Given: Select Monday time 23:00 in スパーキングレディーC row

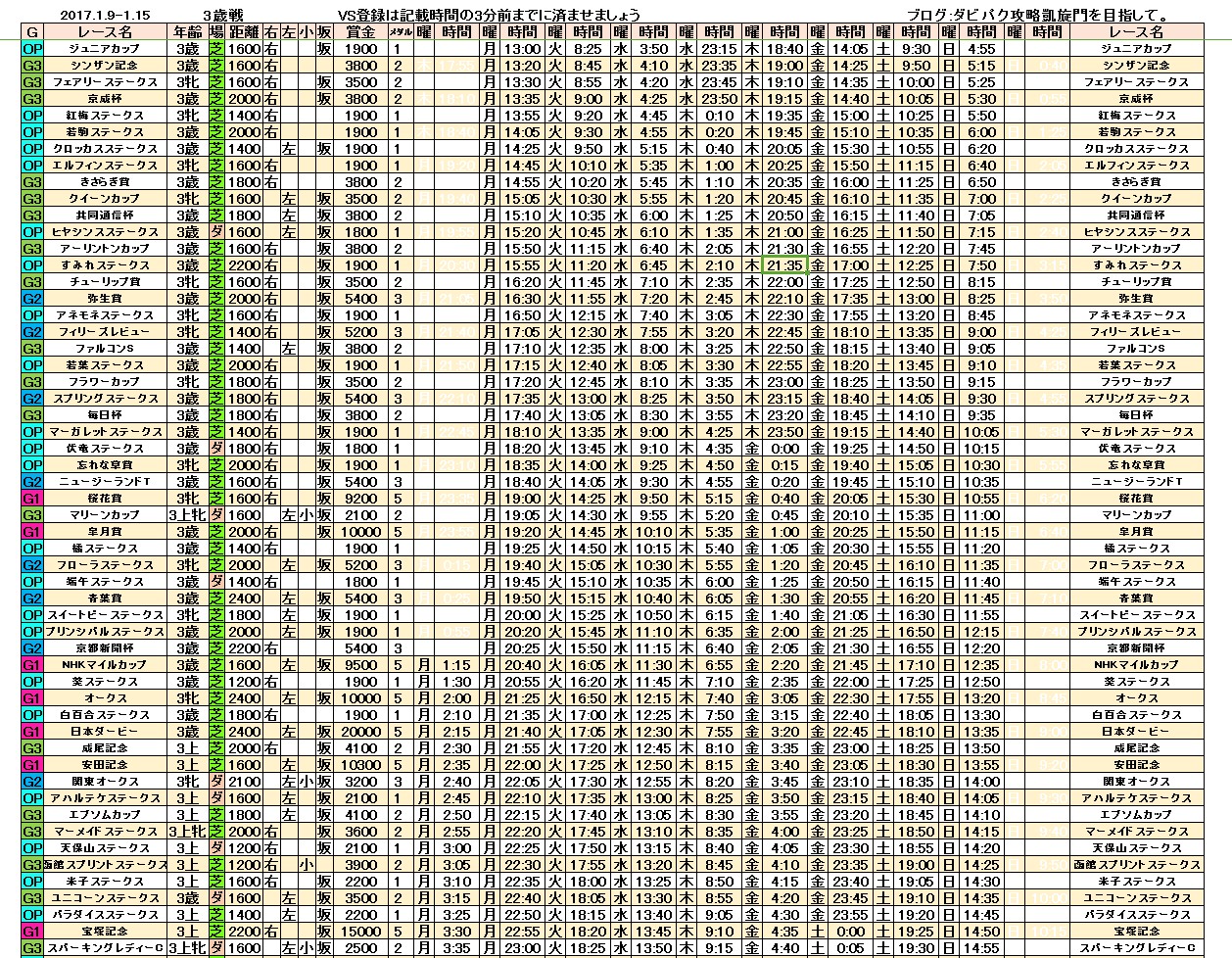Looking at the screenshot, I should tap(522, 948).
